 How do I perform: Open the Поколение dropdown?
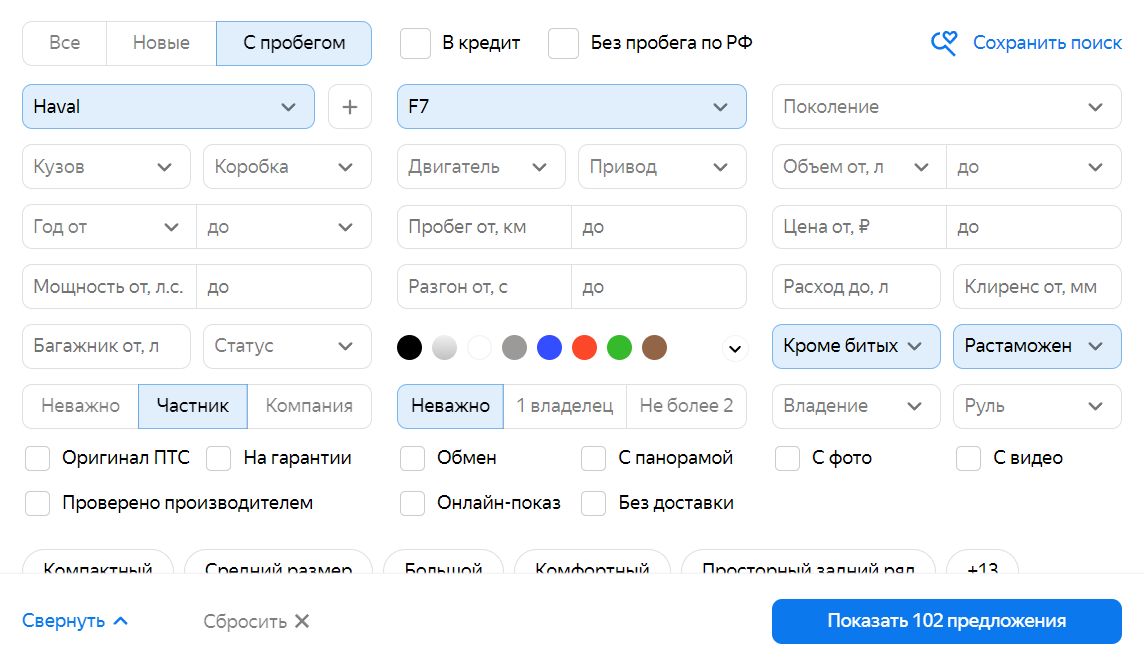coord(947,107)
